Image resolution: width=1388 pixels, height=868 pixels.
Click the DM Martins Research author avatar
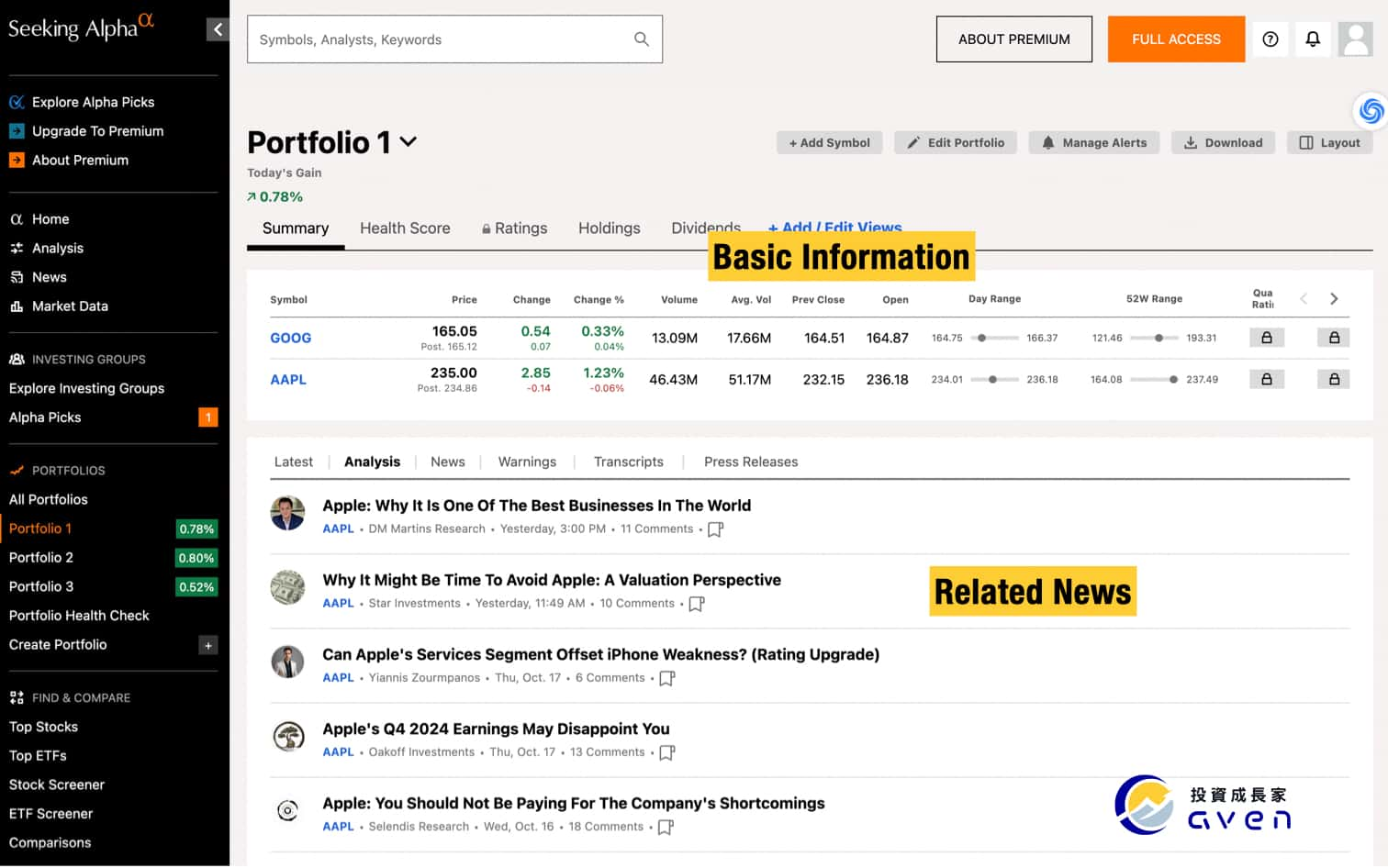pos(287,513)
